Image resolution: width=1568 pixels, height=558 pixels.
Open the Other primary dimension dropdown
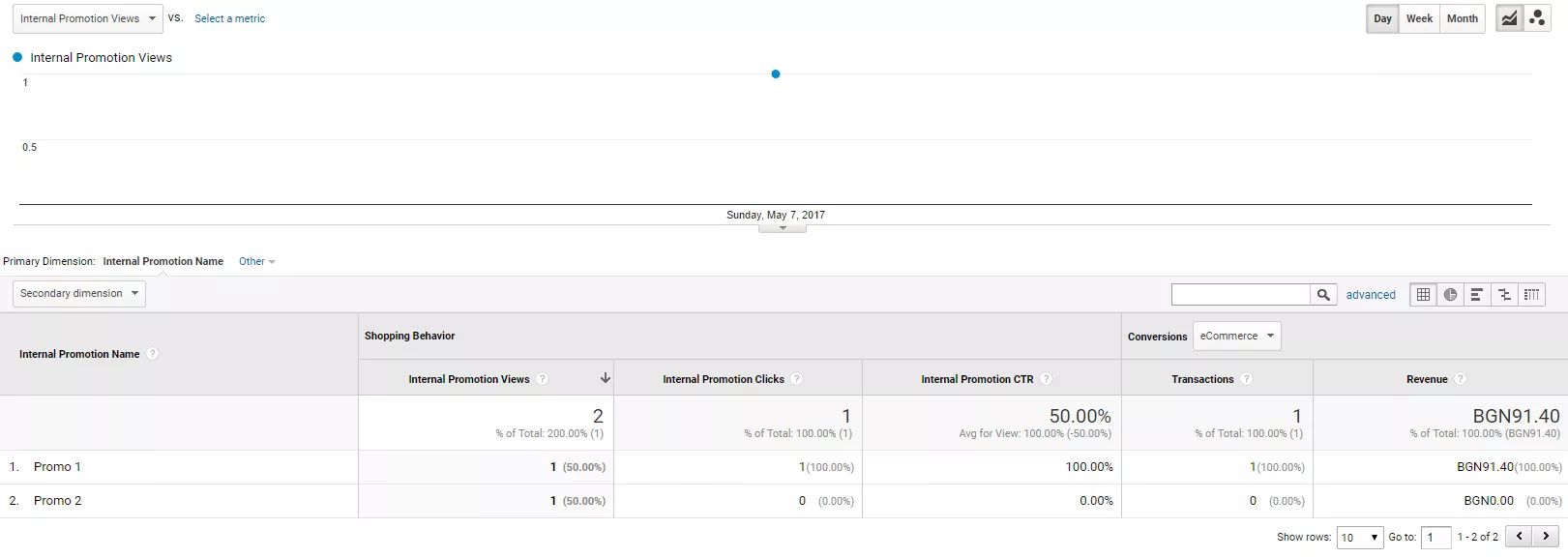tap(257, 261)
